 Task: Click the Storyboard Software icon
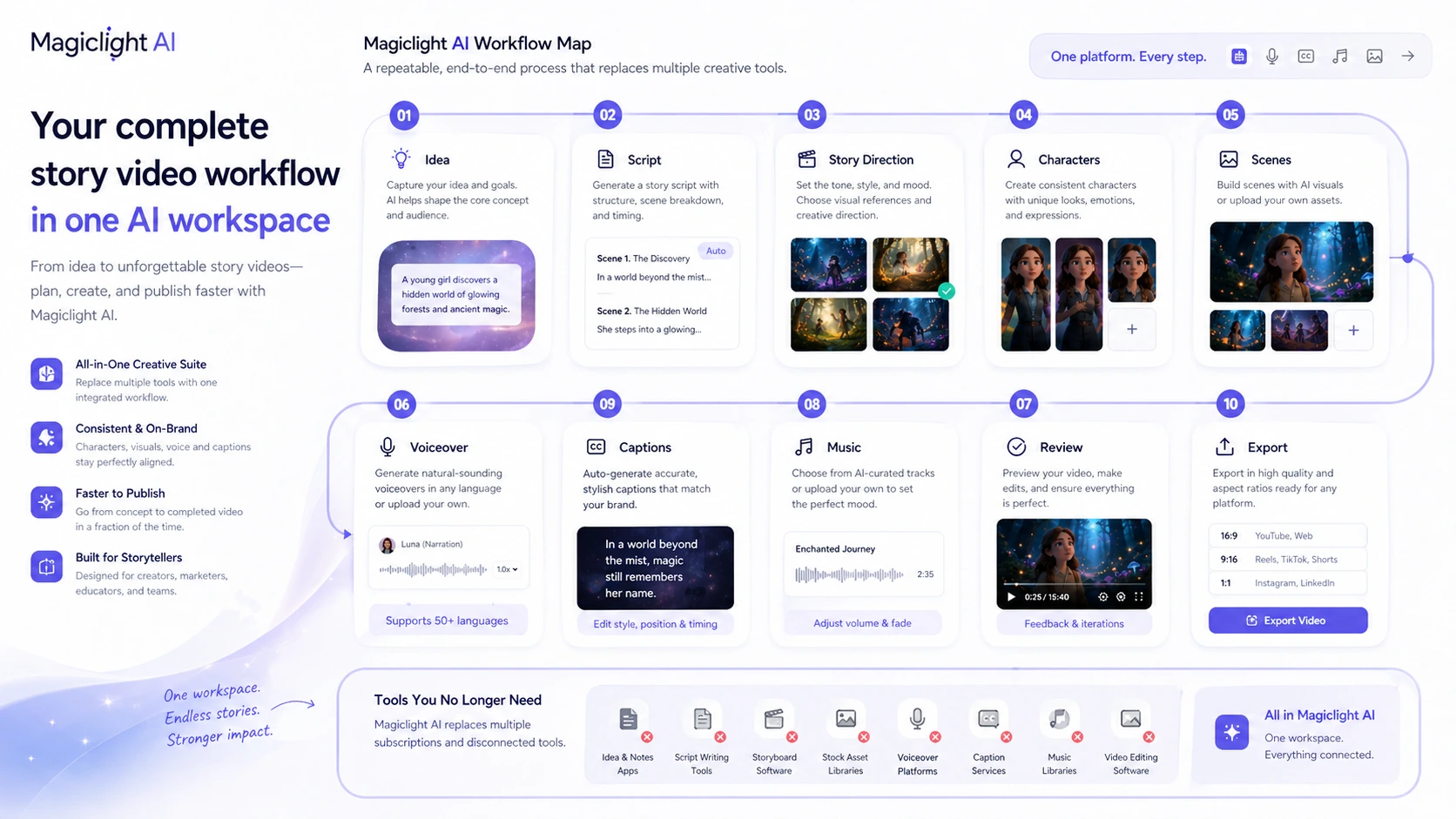tap(773, 719)
